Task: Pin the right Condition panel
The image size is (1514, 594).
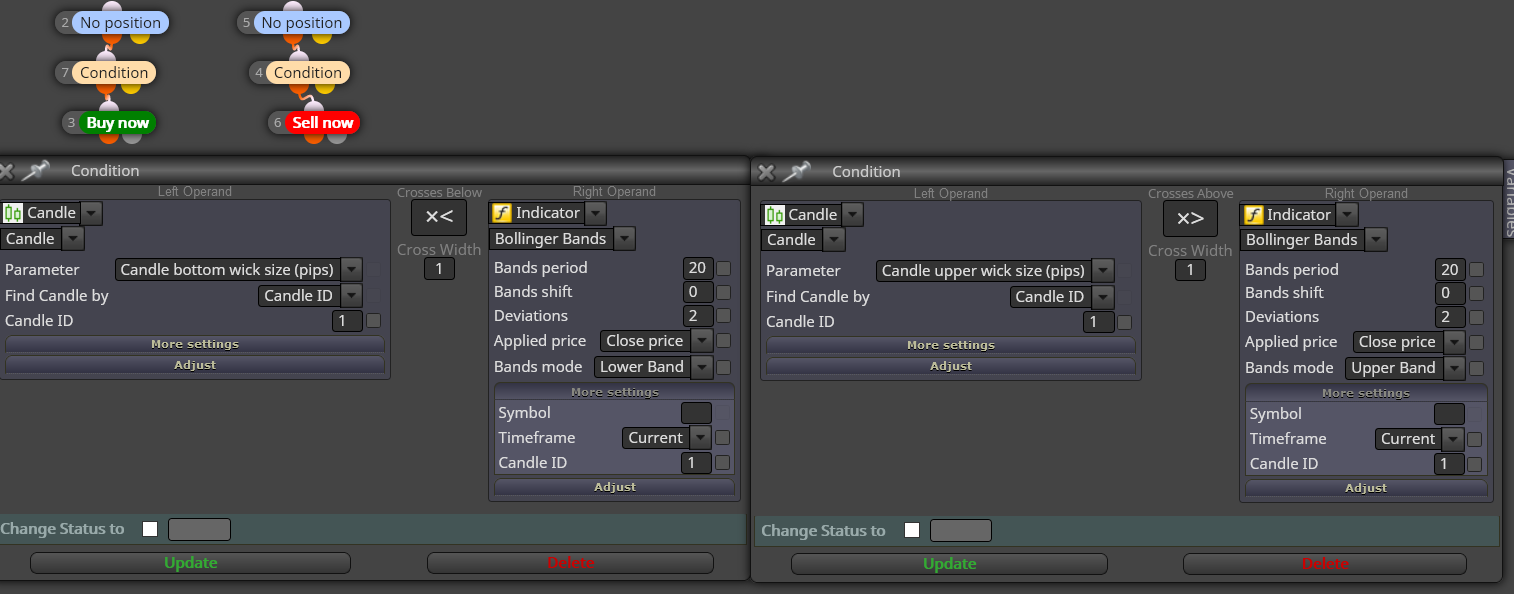Action: coord(796,172)
